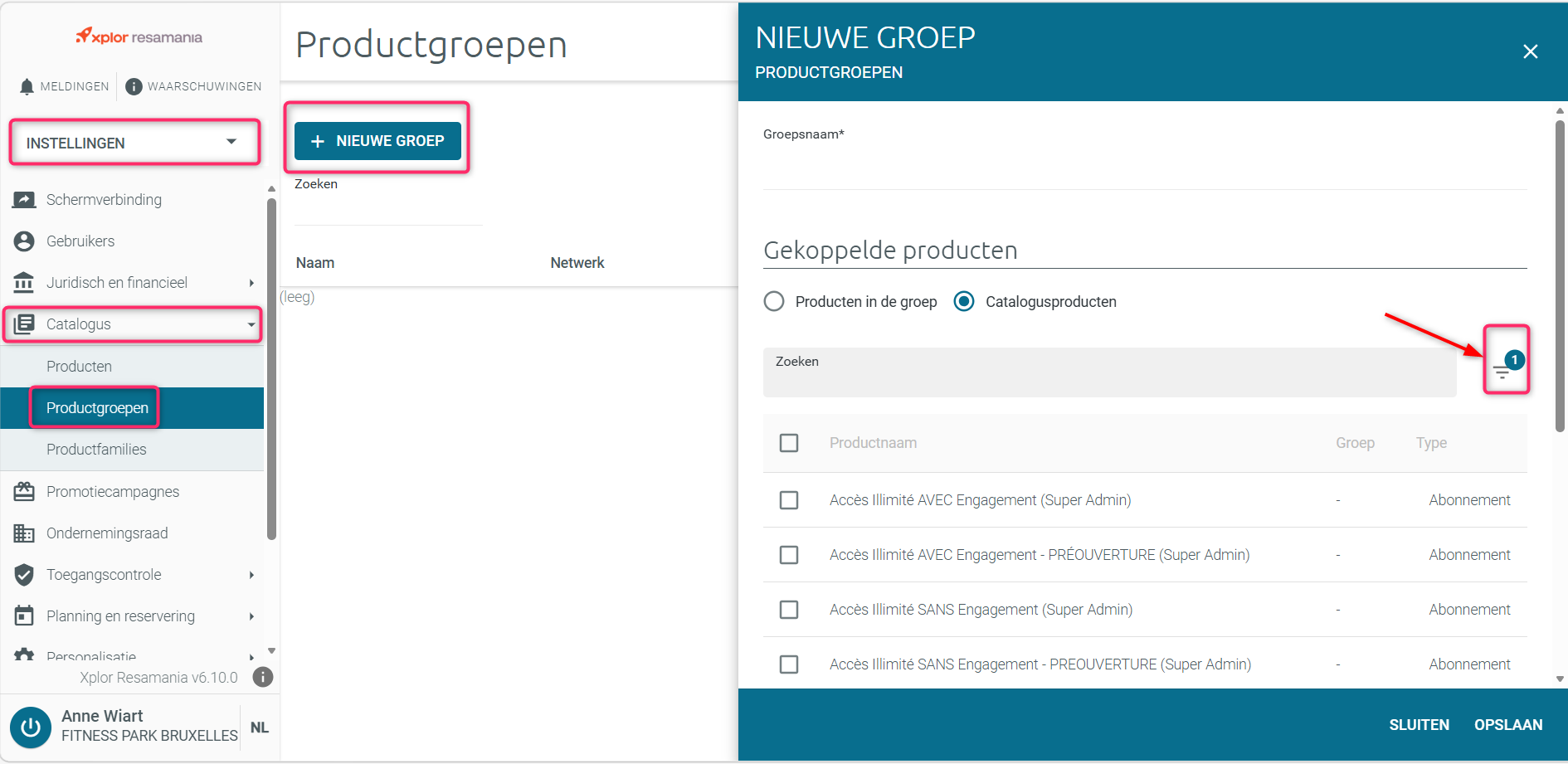Click the Meldingen label

(75, 86)
